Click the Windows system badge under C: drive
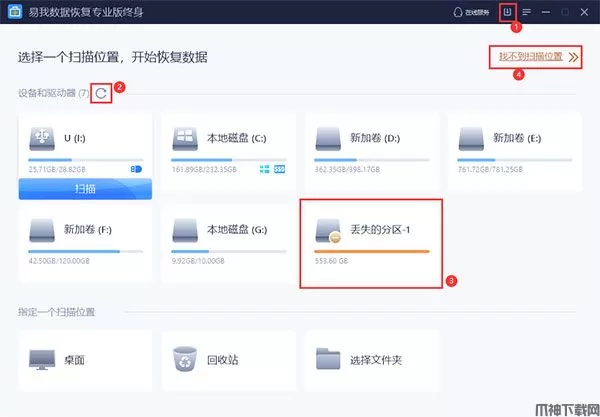This screenshot has height=417, width=600. click(264, 169)
